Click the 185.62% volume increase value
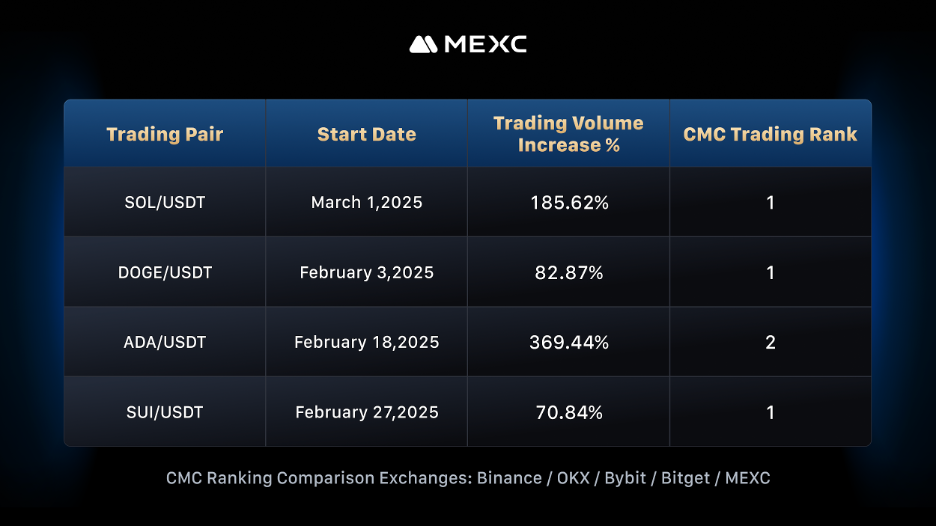This screenshot has height=526, width=936. point(568,202)
